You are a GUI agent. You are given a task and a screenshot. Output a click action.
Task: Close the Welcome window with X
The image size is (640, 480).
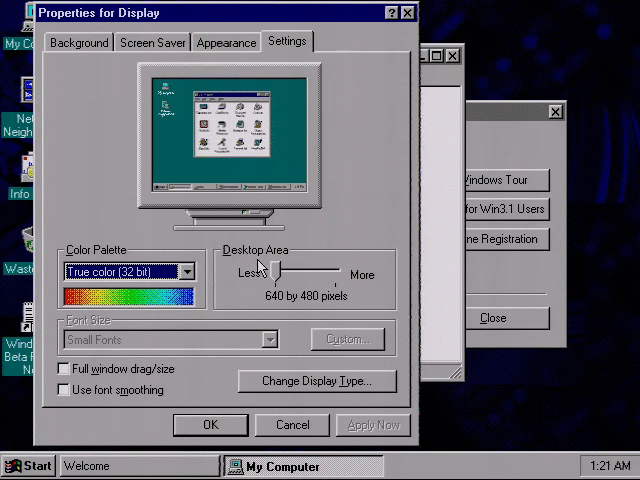pos(555,112)
